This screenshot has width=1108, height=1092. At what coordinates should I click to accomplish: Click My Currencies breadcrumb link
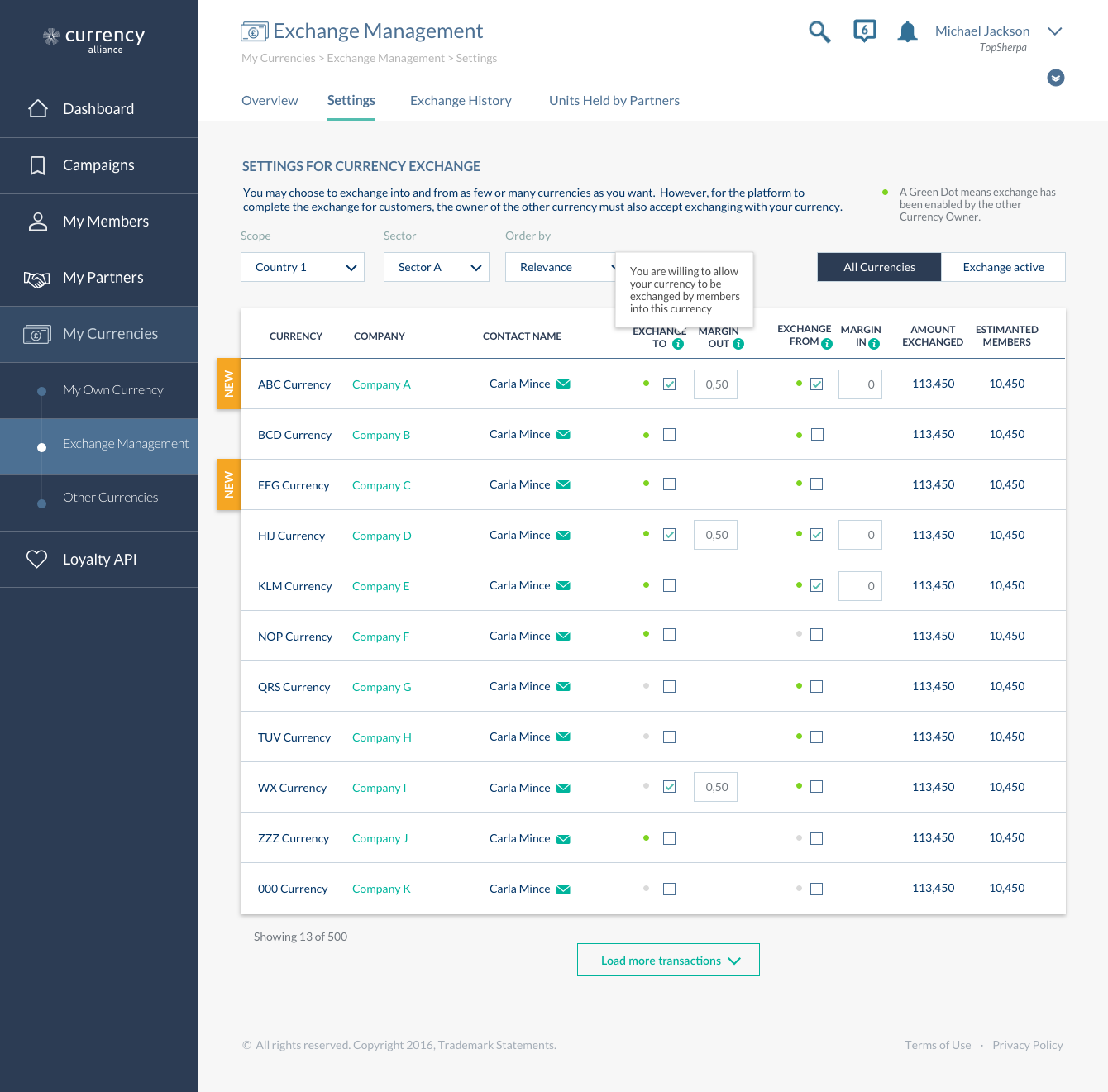pyautogui.click(x=279, y=58)
